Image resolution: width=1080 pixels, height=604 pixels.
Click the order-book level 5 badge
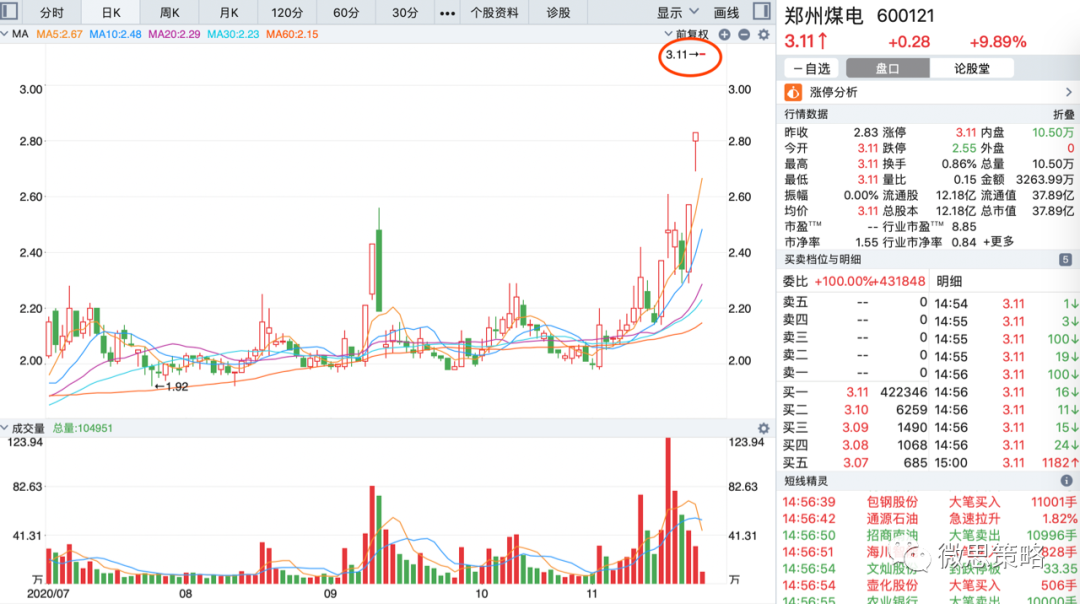pyautogui.click(x=1065, y=260)
